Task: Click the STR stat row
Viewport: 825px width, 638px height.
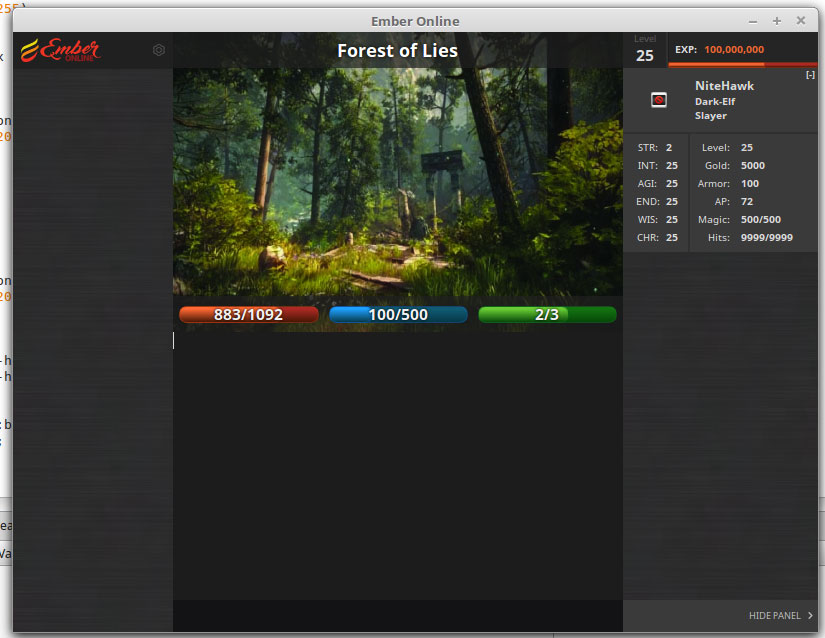Action: pyautogui.click(x=655, y=148)
